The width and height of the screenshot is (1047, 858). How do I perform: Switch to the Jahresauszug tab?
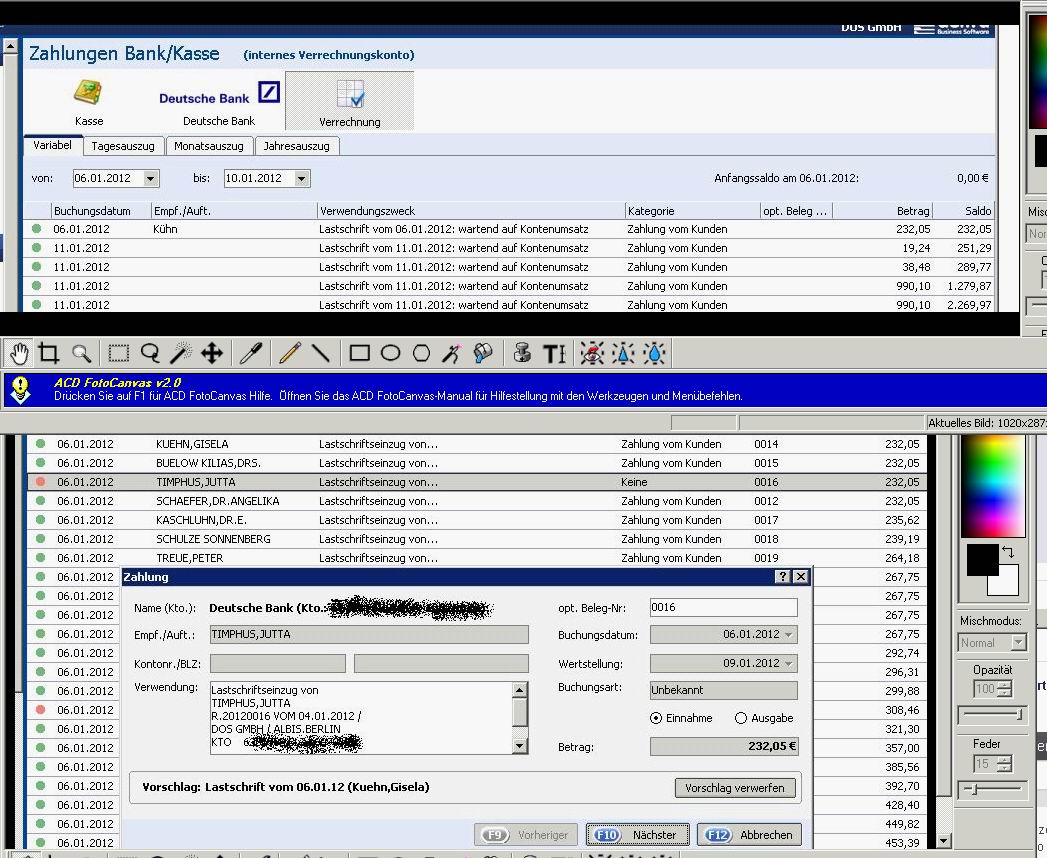pos(296,146)
